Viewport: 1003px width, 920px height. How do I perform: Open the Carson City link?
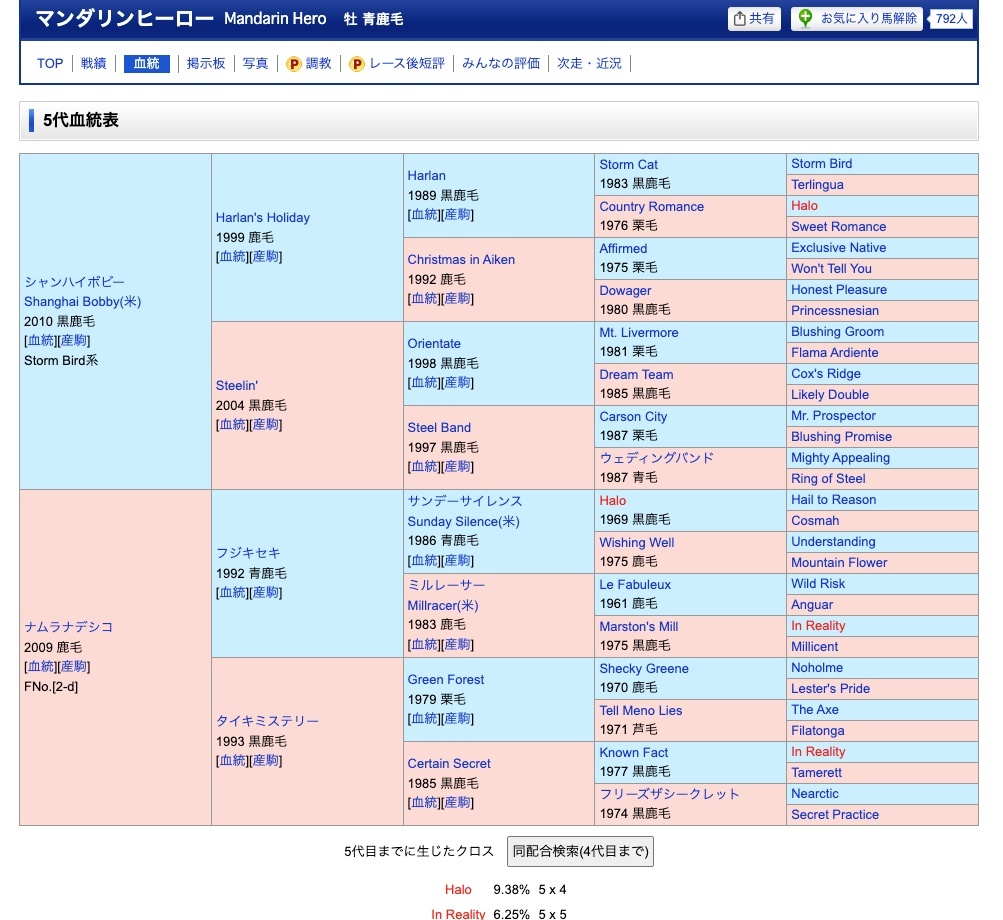tap(633, 416)
